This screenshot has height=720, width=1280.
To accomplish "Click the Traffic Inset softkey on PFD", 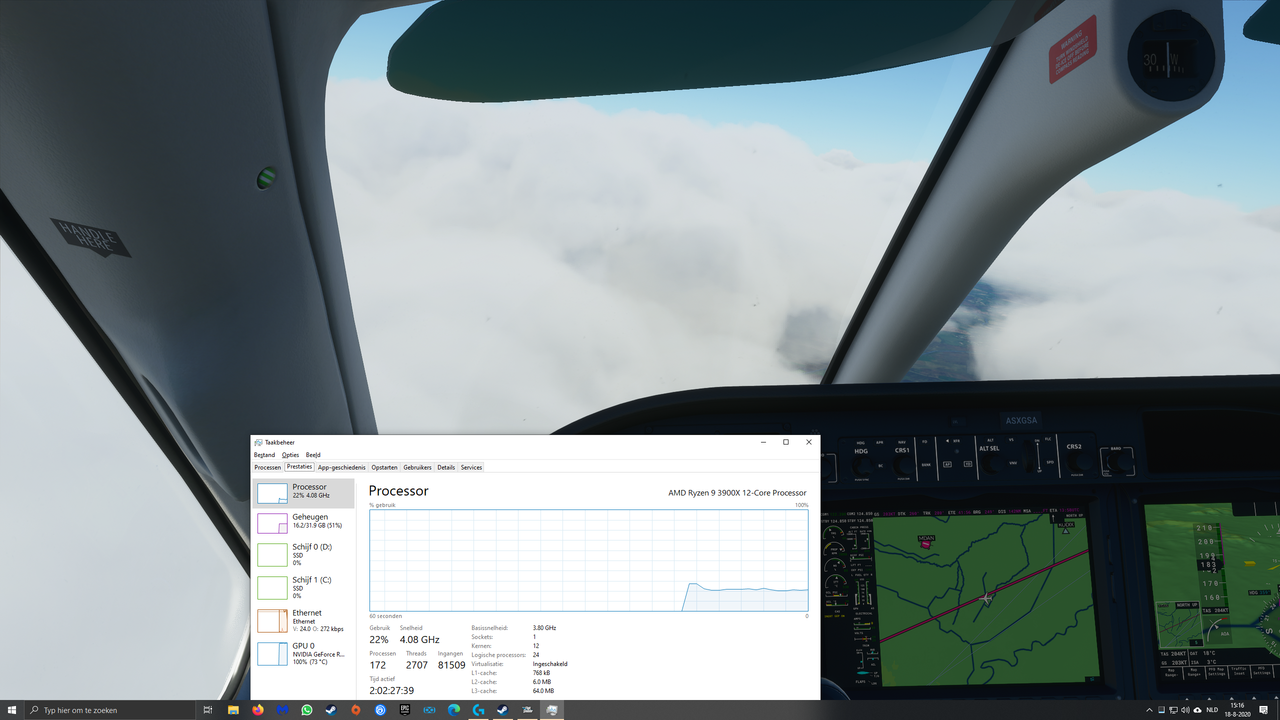I will tap(1239, 671).
